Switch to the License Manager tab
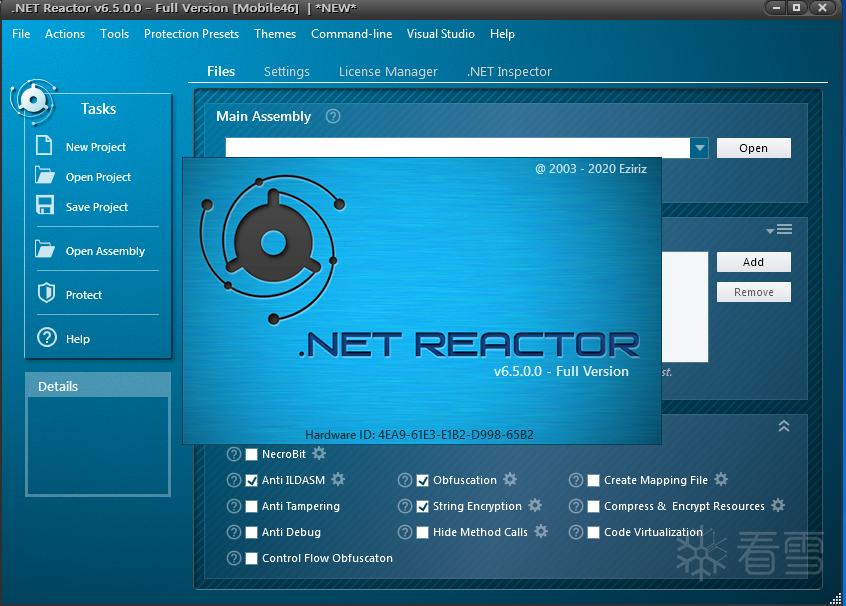 click(x=388, y=71)
